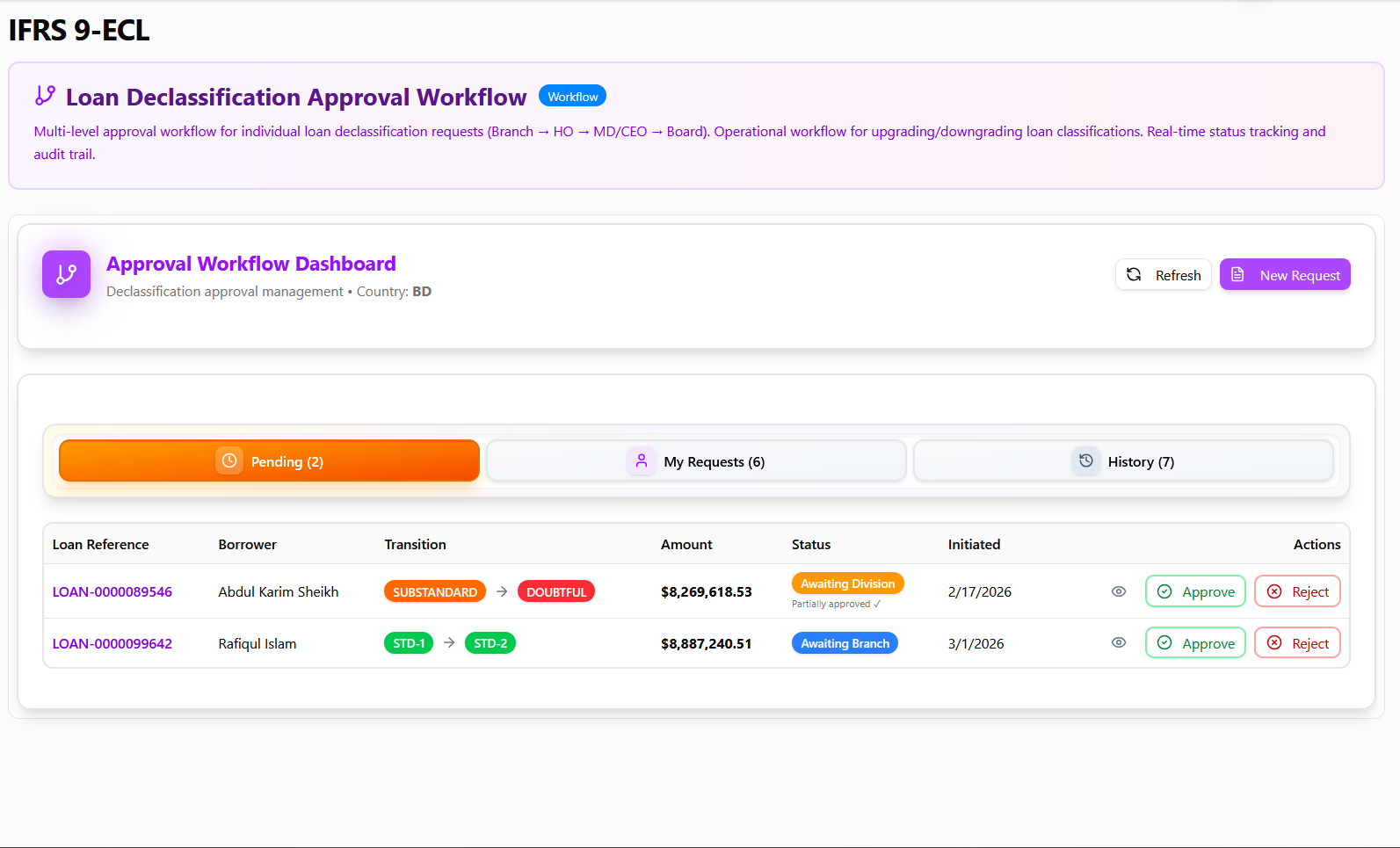Click the person icon in My Requests tab
Image resolution: width=1400 pixels, height=848 pixels.
tap(642, 460)
